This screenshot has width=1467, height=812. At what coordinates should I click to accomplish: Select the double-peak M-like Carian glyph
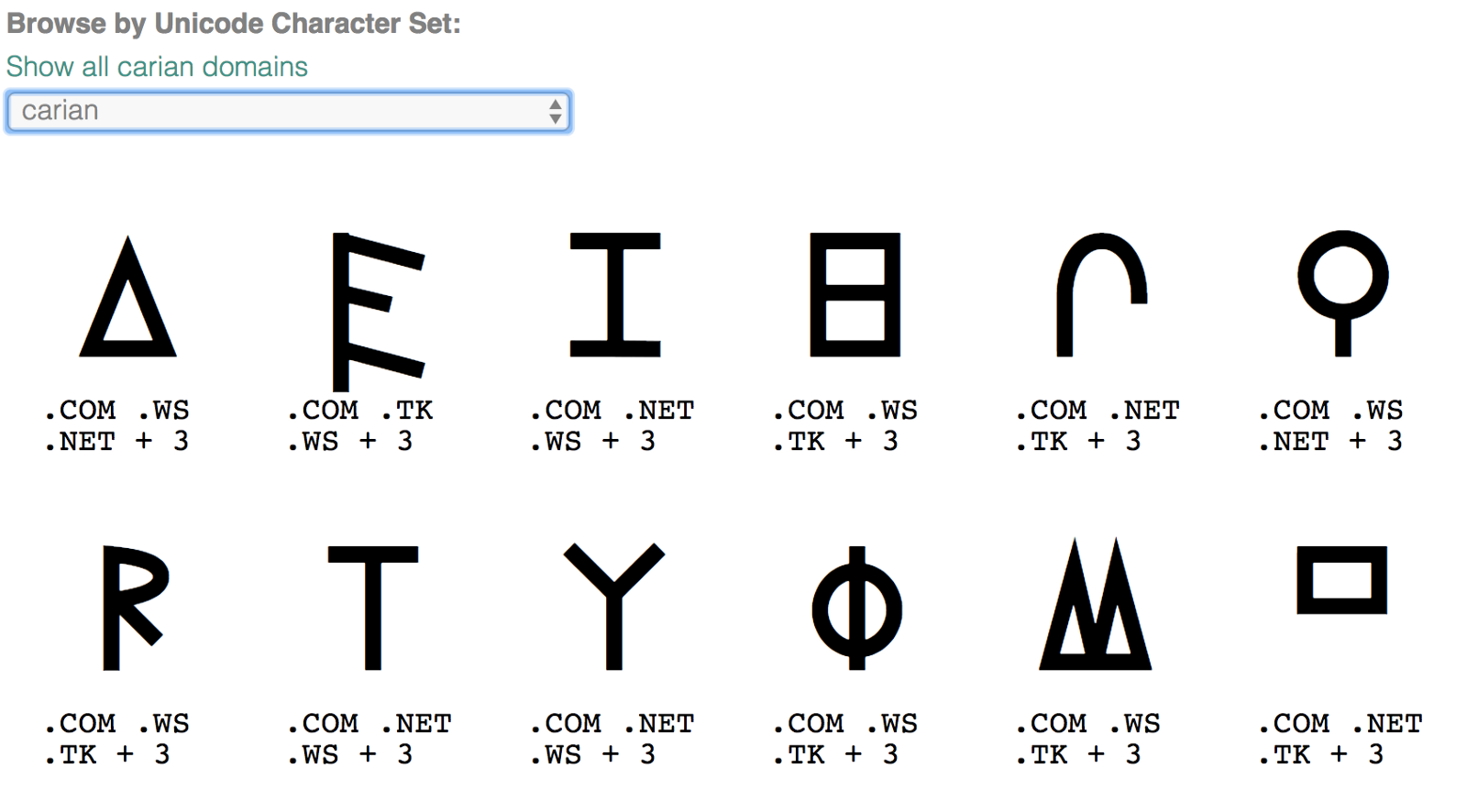[x=1095, y=604]
